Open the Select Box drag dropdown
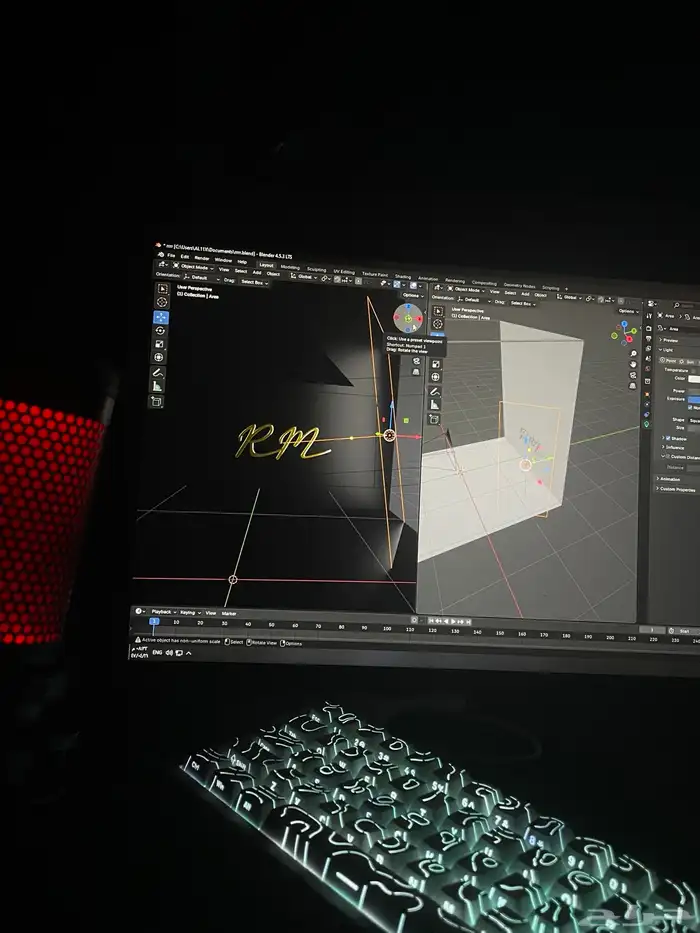Screen dimensions: 700x933 click(253, 282)
